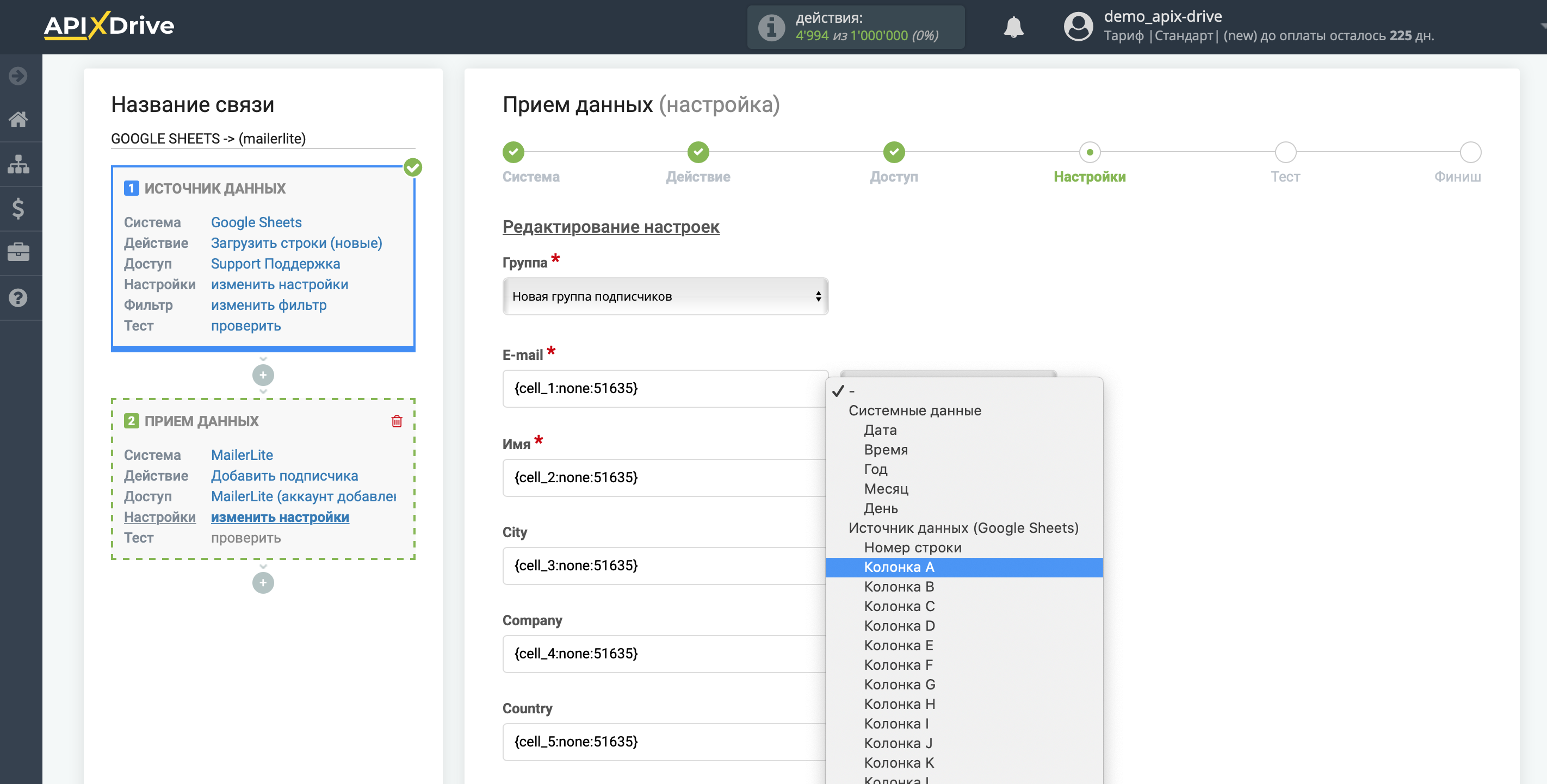Choose Колонка D in the list
Screen dimensions: 1547x784
[964, 626]
